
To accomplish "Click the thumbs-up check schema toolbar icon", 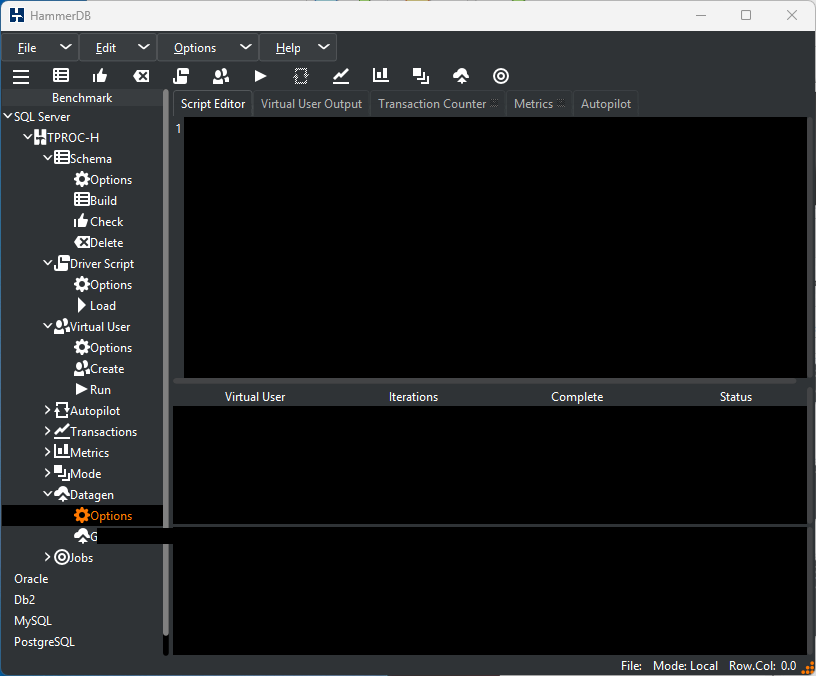I will (x=100, y=76).
